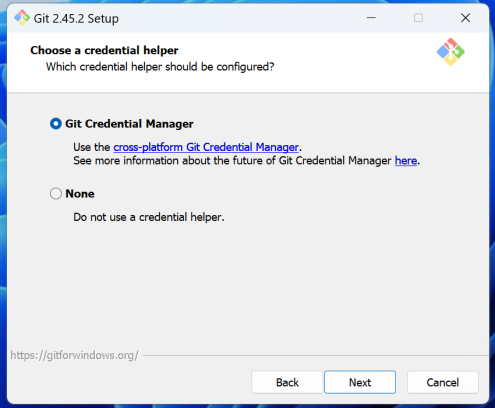Click the "Choose a credential helper" heading

[x=104, y=50]
